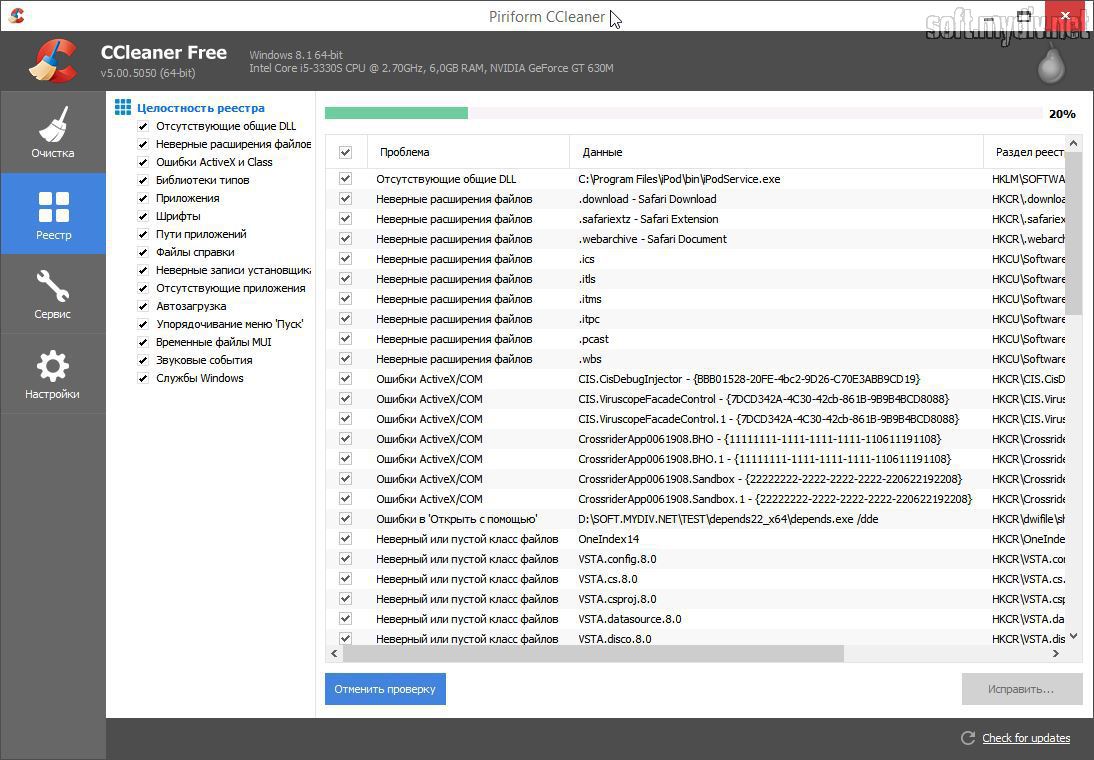This screenshot has width=1094, height=760.
Task: Toggle the Файлы справки checkbox
Action: pos(143,253)
